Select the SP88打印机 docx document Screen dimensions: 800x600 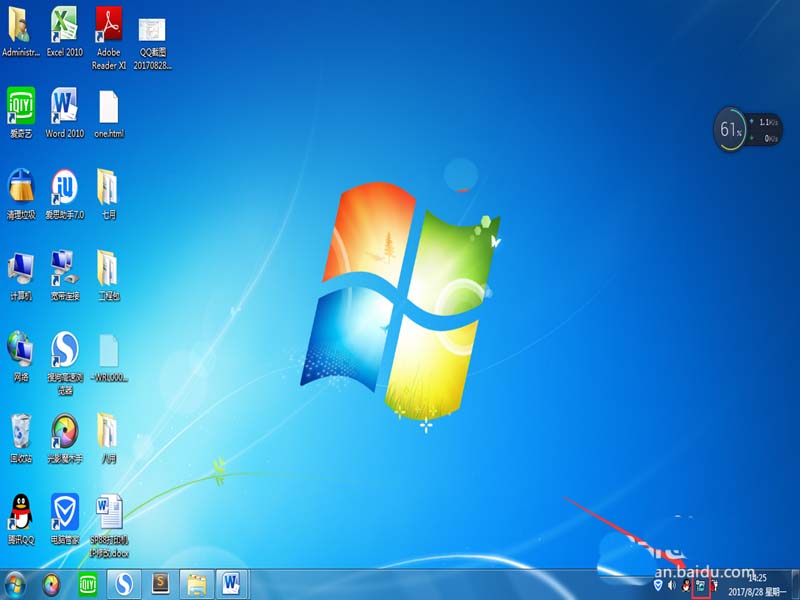pyautogui.click(x=109, y=526)
